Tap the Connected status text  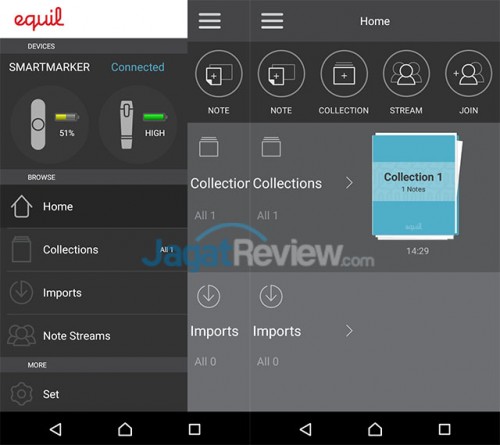(x=138, y=67)
